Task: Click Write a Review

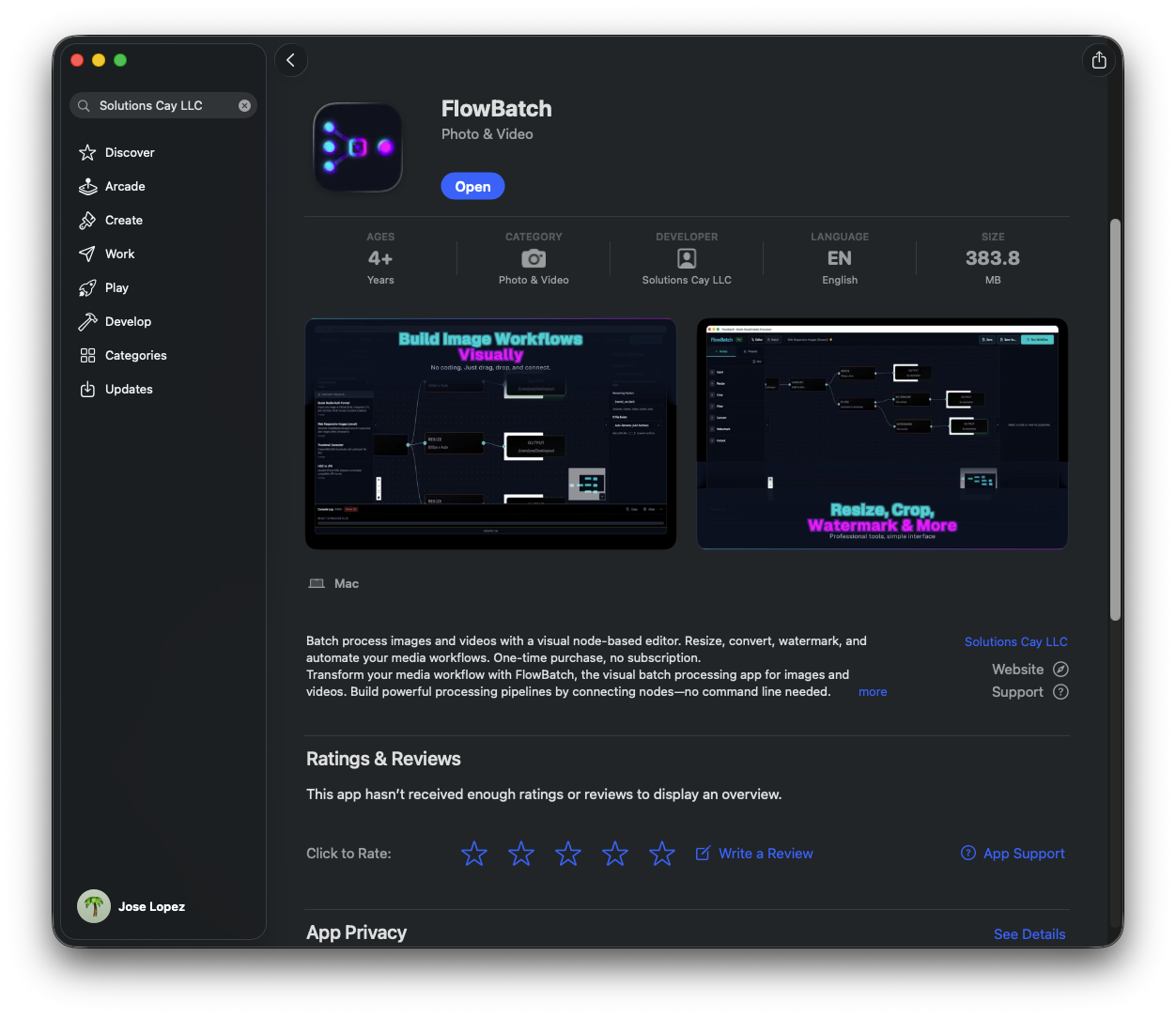Action: 765,854
